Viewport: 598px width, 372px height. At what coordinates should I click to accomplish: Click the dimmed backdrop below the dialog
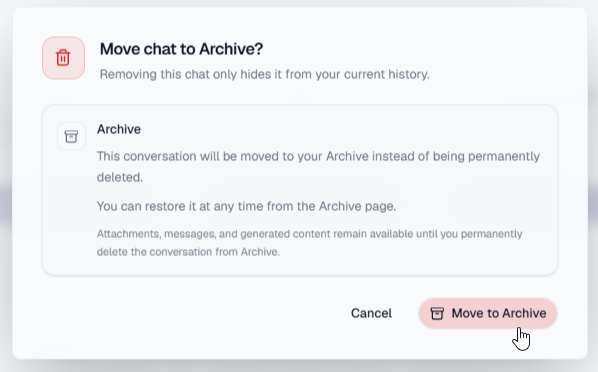tap(299, 366)
